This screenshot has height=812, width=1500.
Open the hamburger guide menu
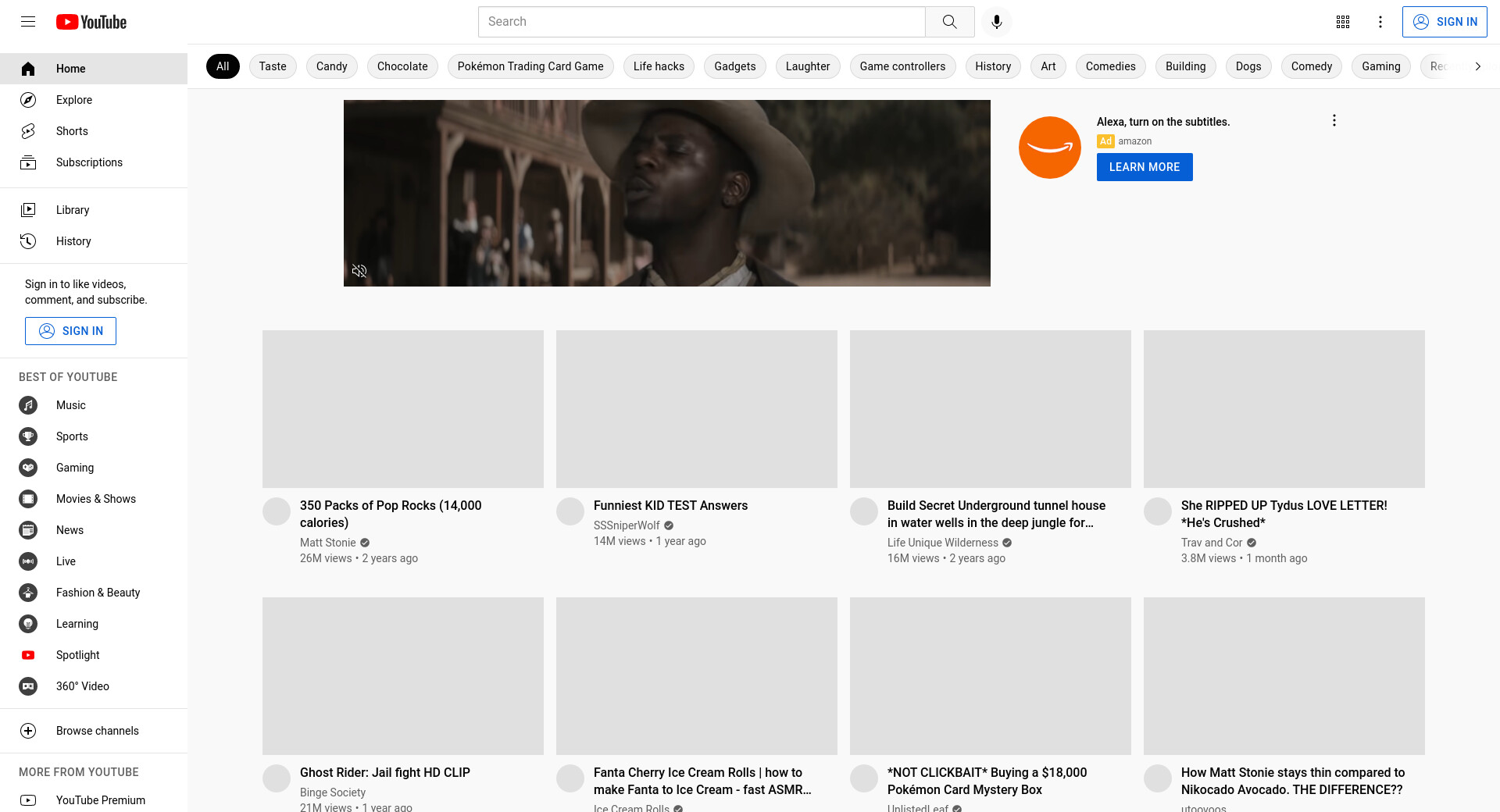click(28, 22)
